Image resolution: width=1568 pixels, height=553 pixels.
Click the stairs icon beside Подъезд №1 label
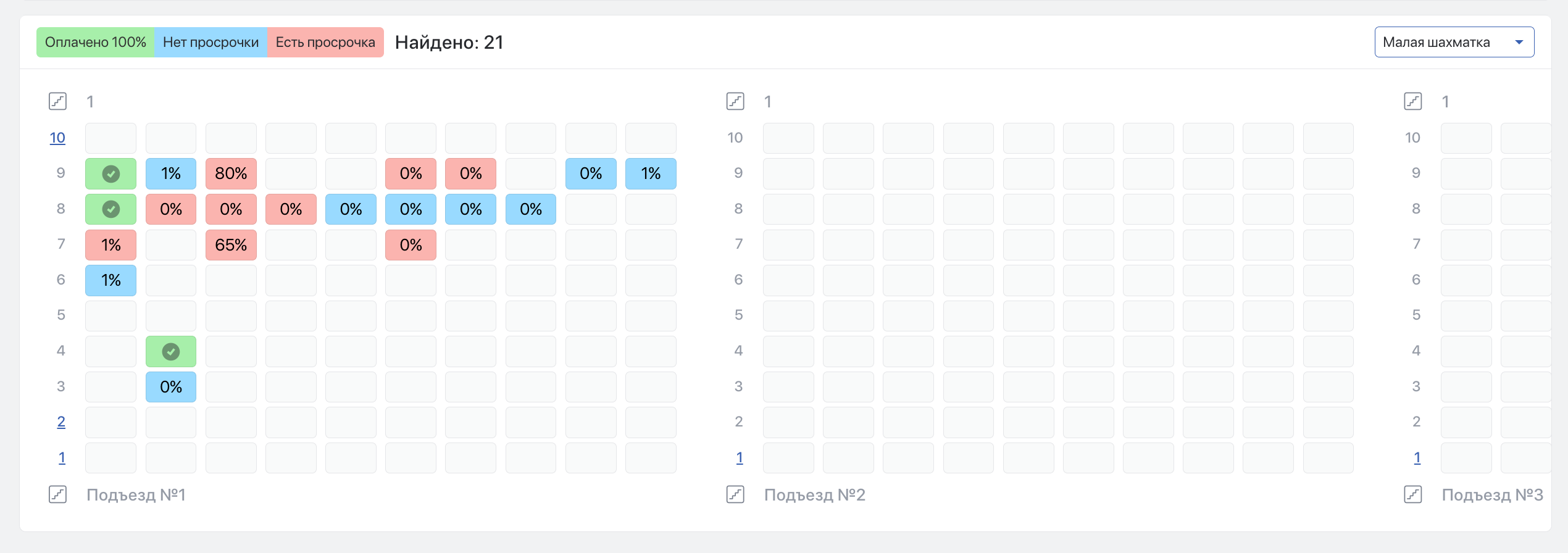[x=57, y=494]
